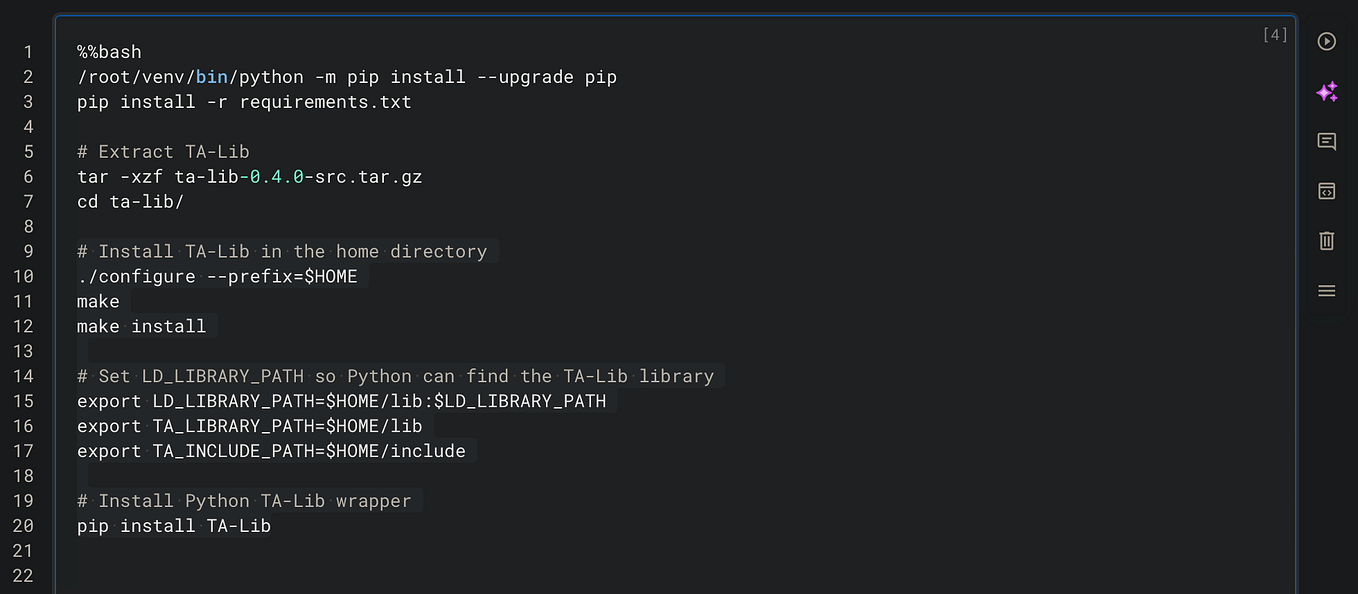Screen dimensions: 1358x594
Task: Click the export TA_INCLUDE_PATH line
Action: coord(270,451)
